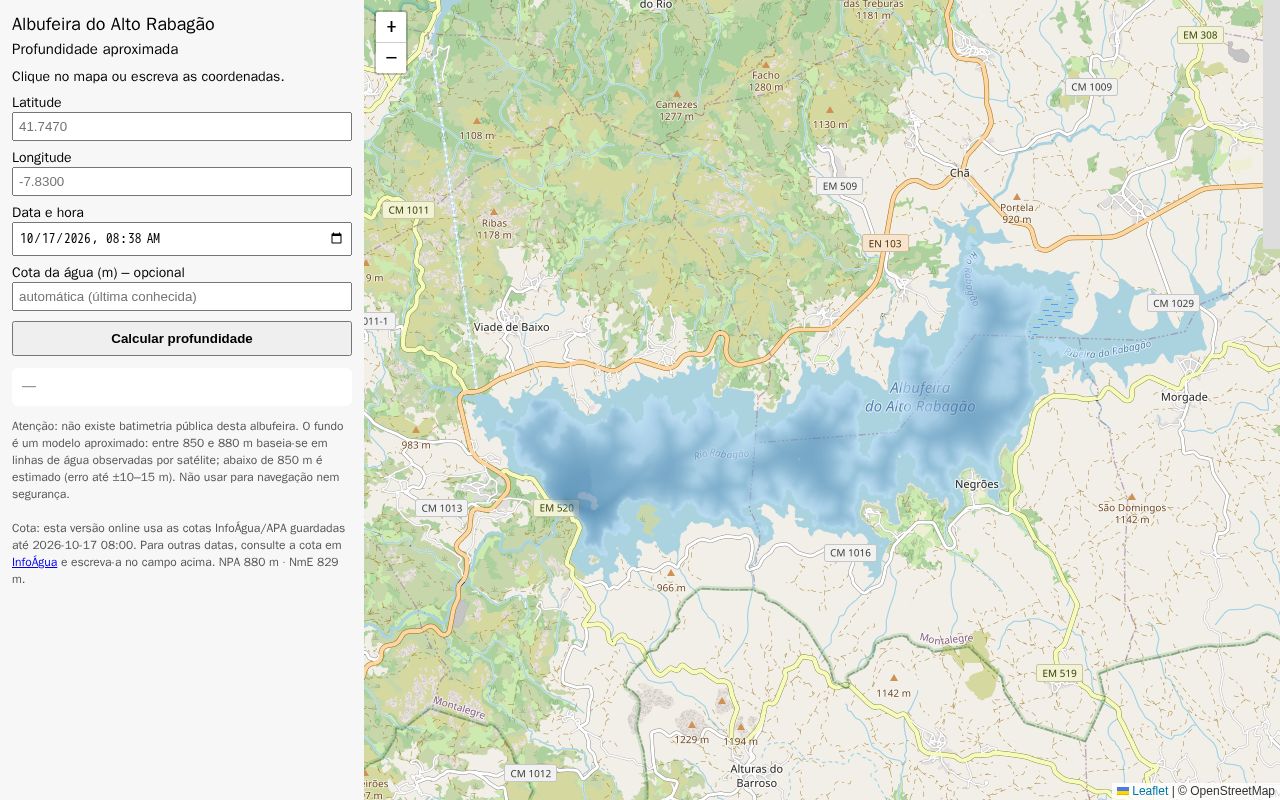Zoom in on the map
Viewport: 1280px width, 800px height.
pos(391,27)
